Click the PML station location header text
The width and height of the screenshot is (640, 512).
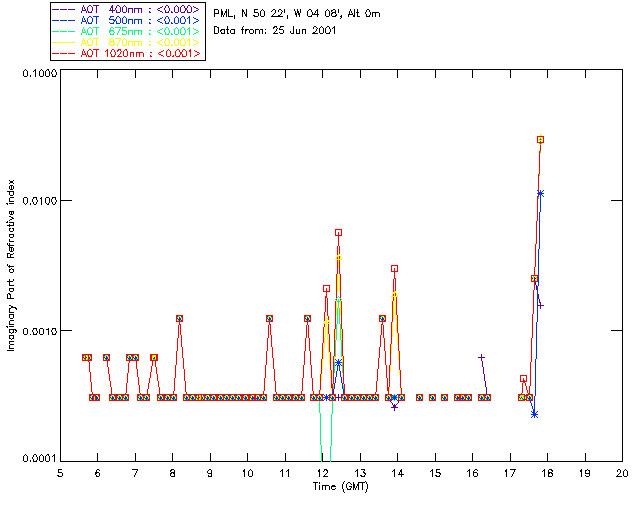click(297, 13)
